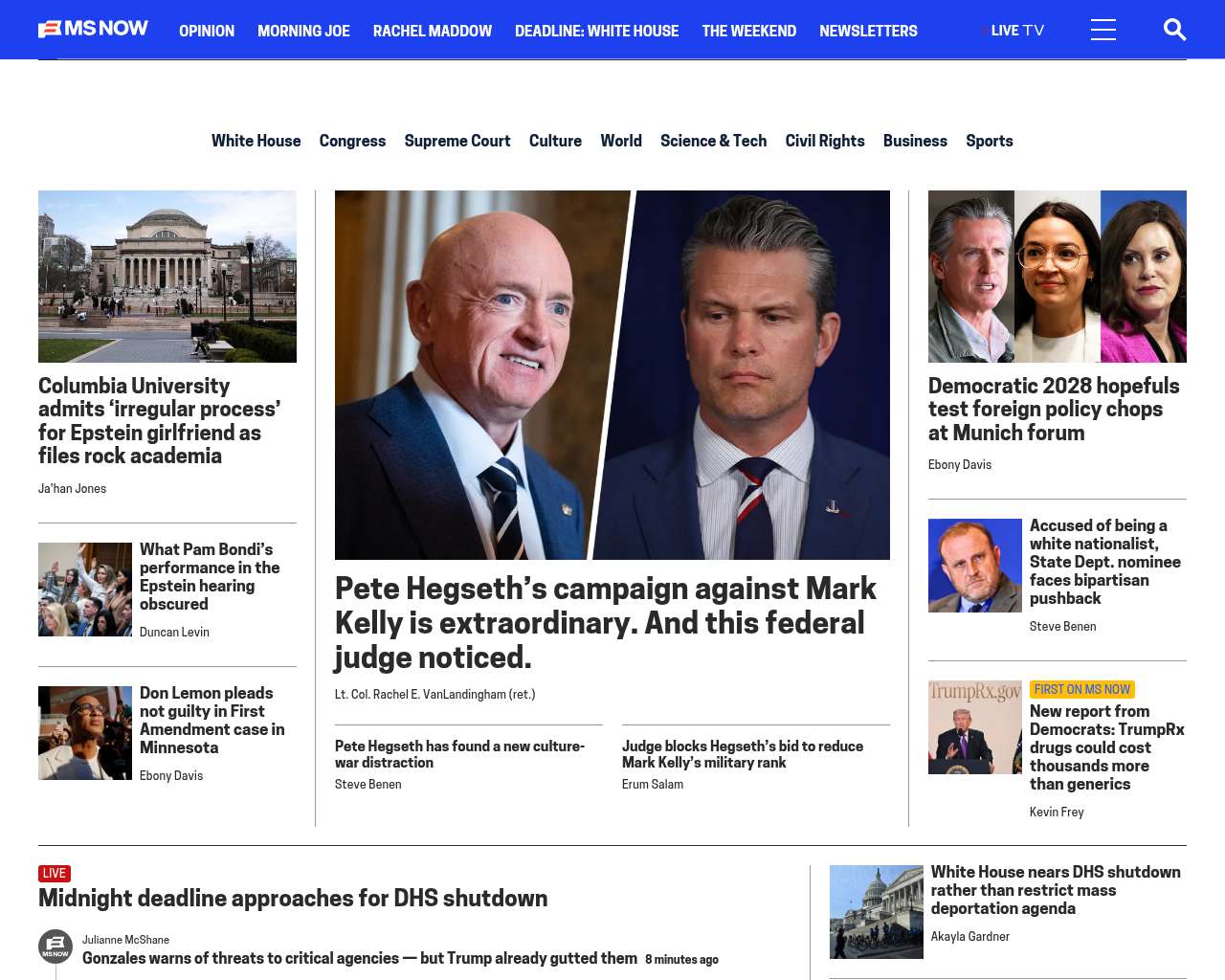1225x980 pixels.
Task: Read Gonzales warns of threats update
Action: pos(360,958)
